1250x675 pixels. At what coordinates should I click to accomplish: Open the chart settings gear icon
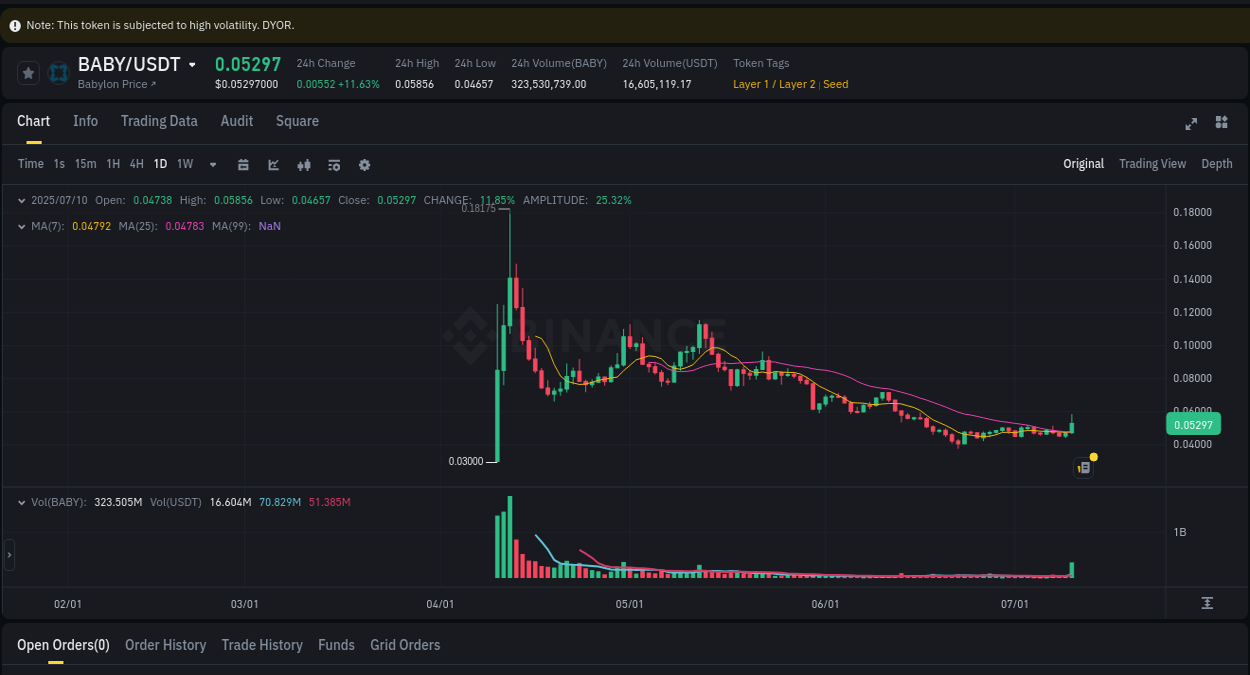(364, 164)
